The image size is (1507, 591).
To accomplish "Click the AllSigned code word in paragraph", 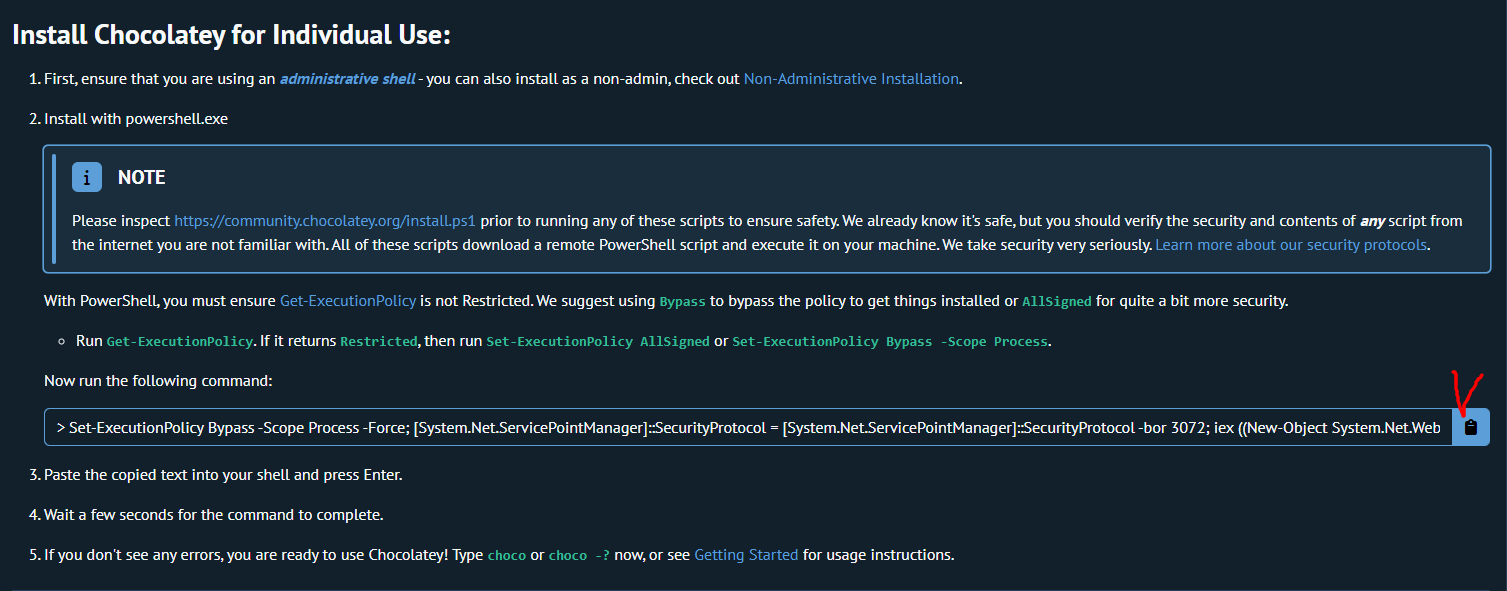I will 1057,301.
